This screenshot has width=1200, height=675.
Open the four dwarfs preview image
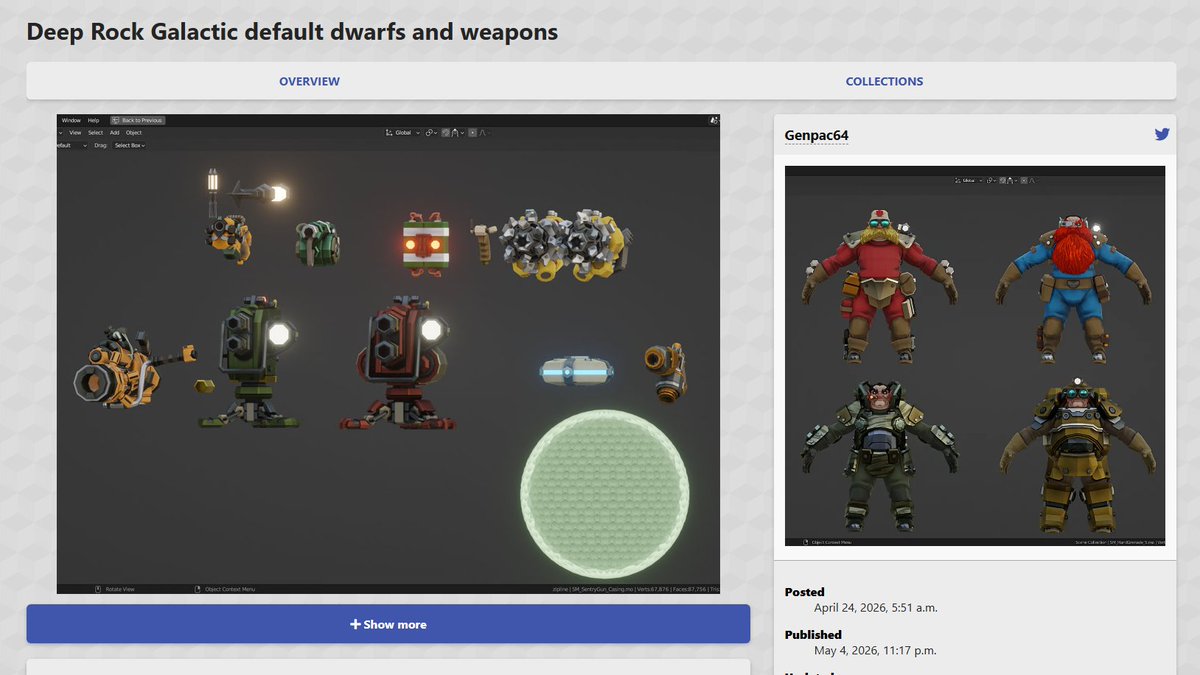tap(975, 356)
